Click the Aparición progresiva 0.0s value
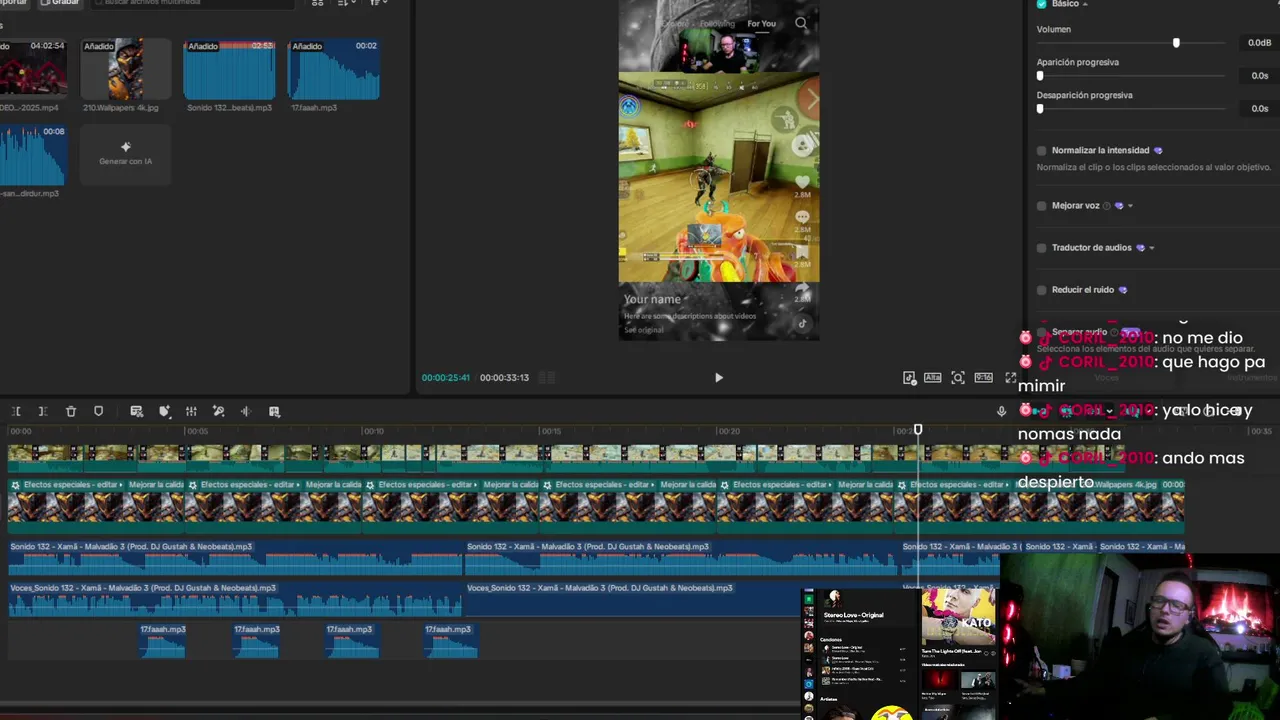1280x720 pixels. [x=1258, y=76]
